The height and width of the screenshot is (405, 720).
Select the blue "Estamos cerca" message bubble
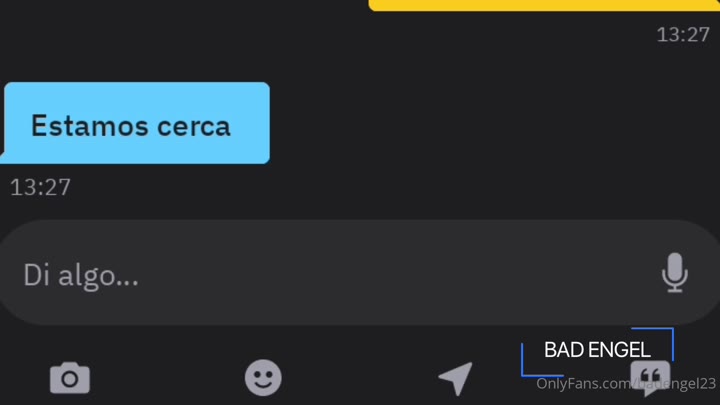pos(136,123)
